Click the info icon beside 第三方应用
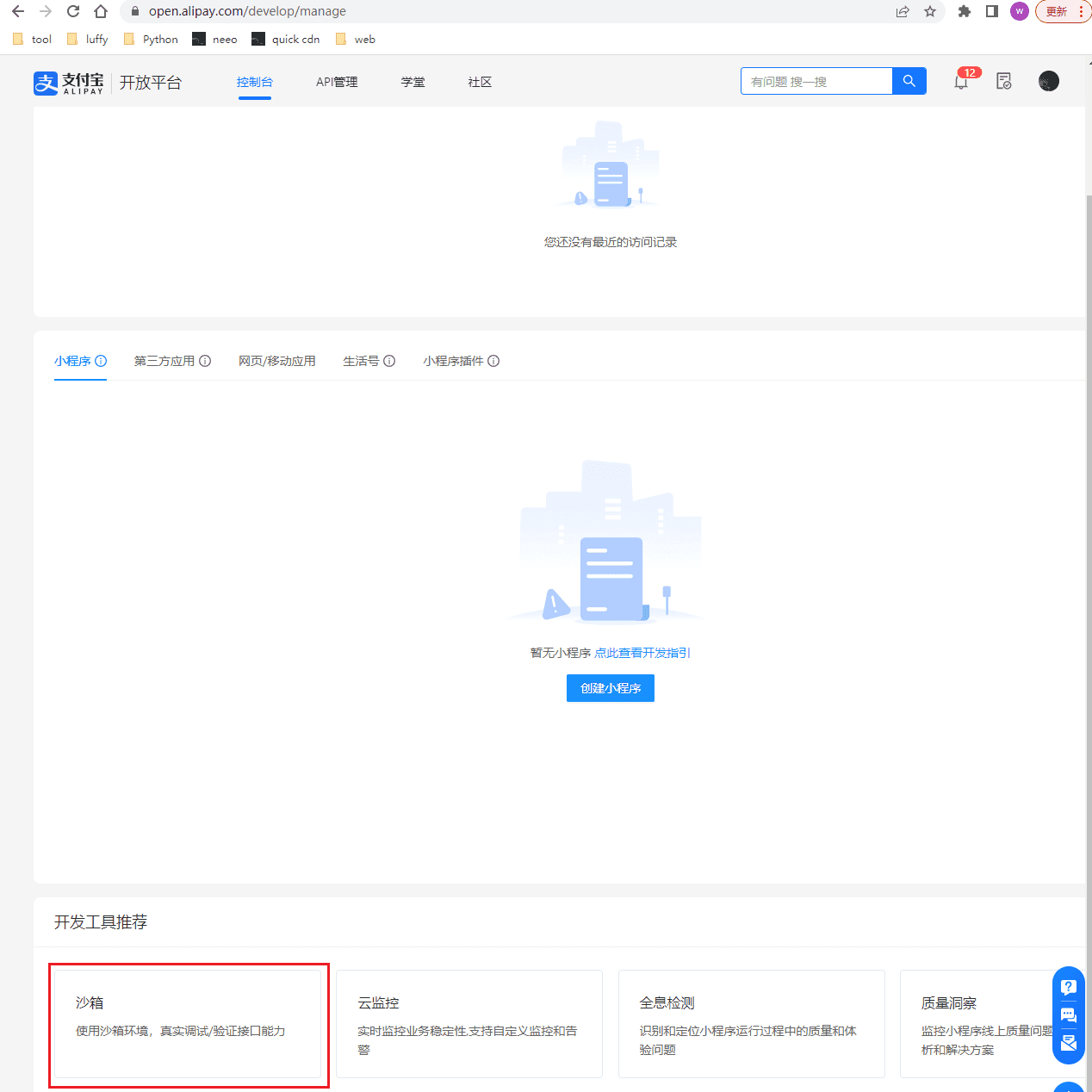The width and height of the screenshot is (1092, 1092). pos(205,361)
